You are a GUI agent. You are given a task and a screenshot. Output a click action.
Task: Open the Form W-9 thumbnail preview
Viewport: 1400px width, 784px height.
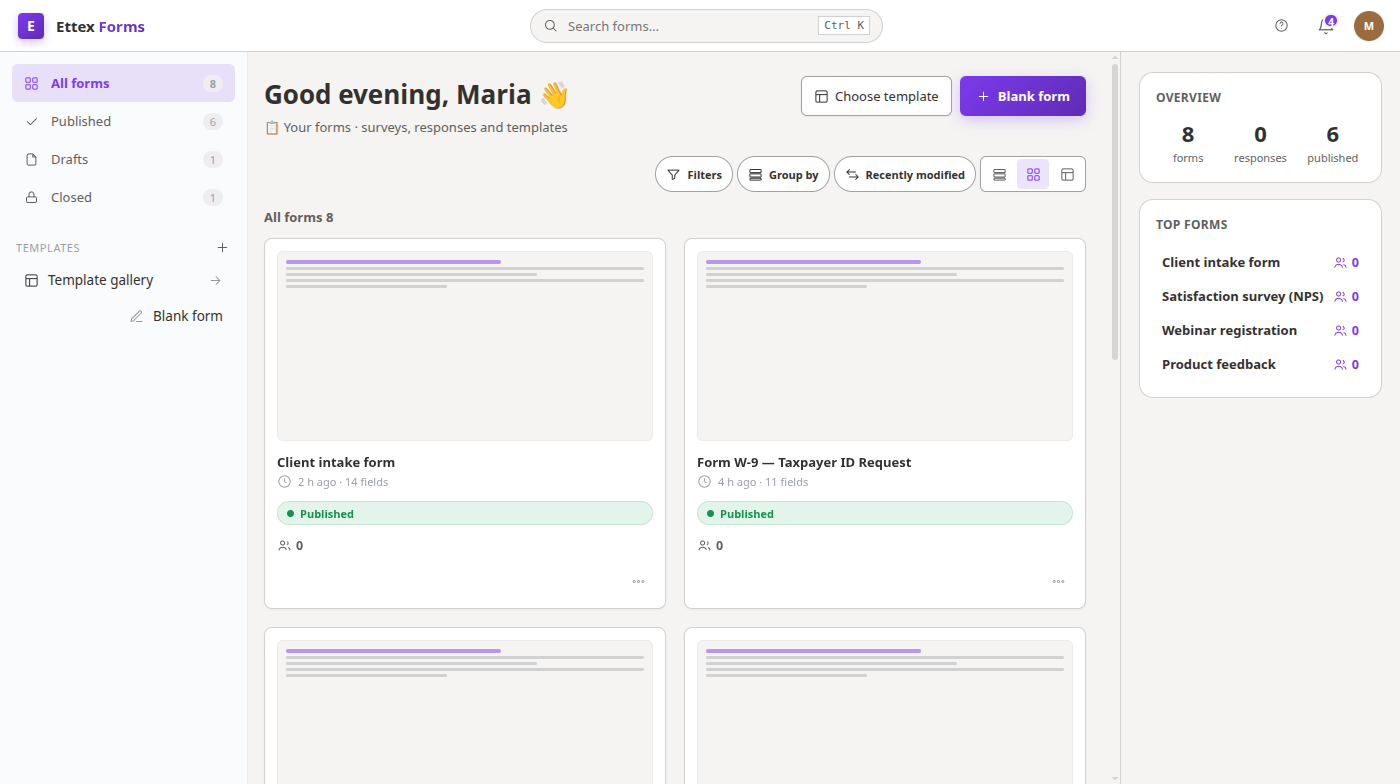point(885,346)
